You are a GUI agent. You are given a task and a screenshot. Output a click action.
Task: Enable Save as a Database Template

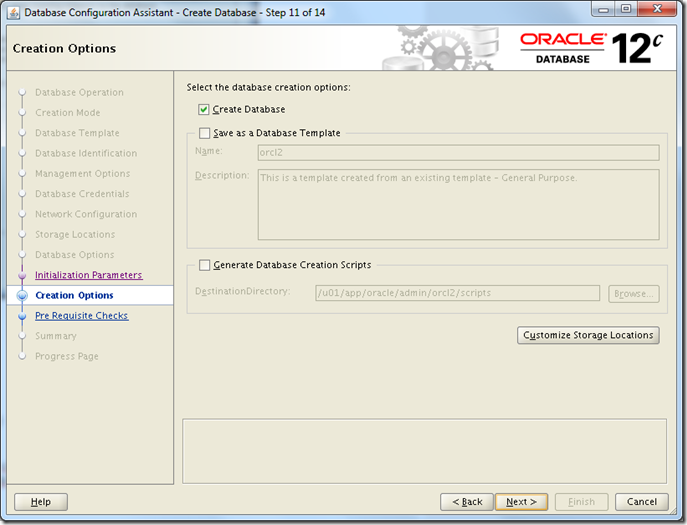click(x=204, y=133)
